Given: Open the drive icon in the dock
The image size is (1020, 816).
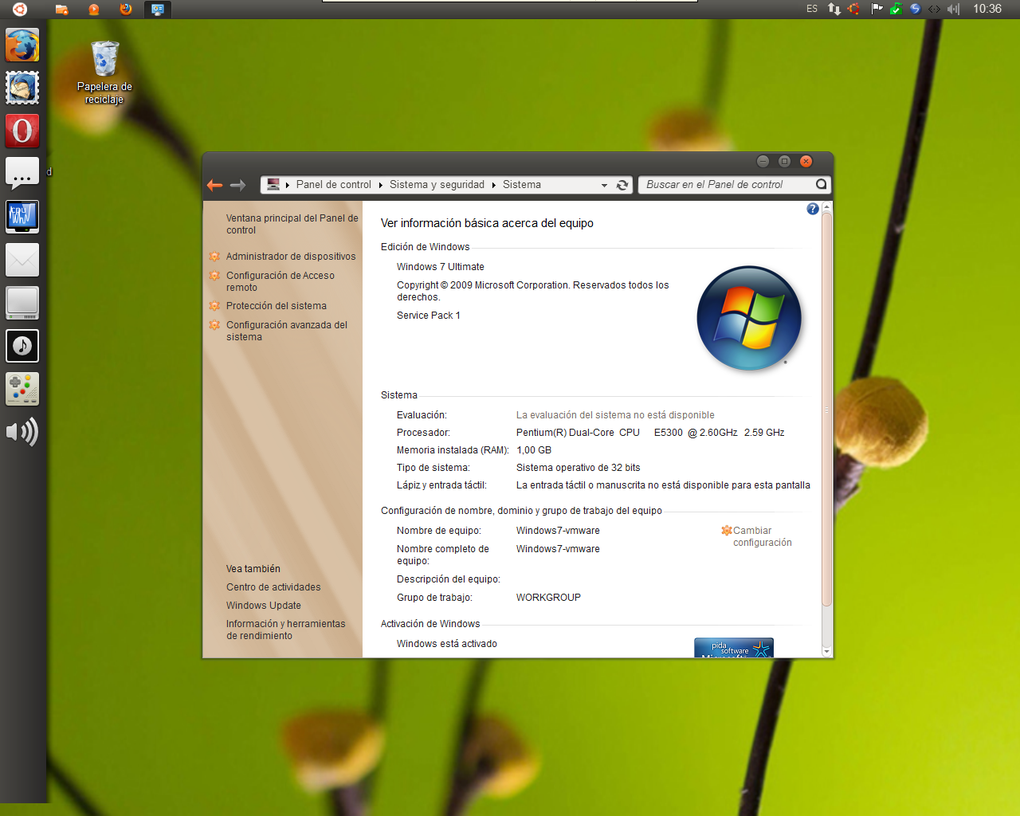Looking at the screenshot, I should point(22,303).
